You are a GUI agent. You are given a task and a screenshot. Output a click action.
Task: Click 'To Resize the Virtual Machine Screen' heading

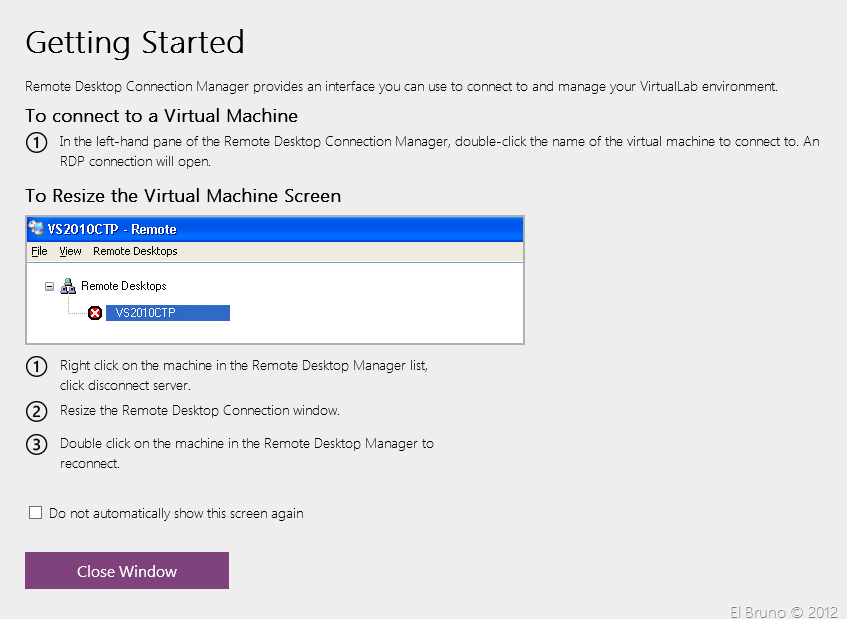[x=183, y=196]
